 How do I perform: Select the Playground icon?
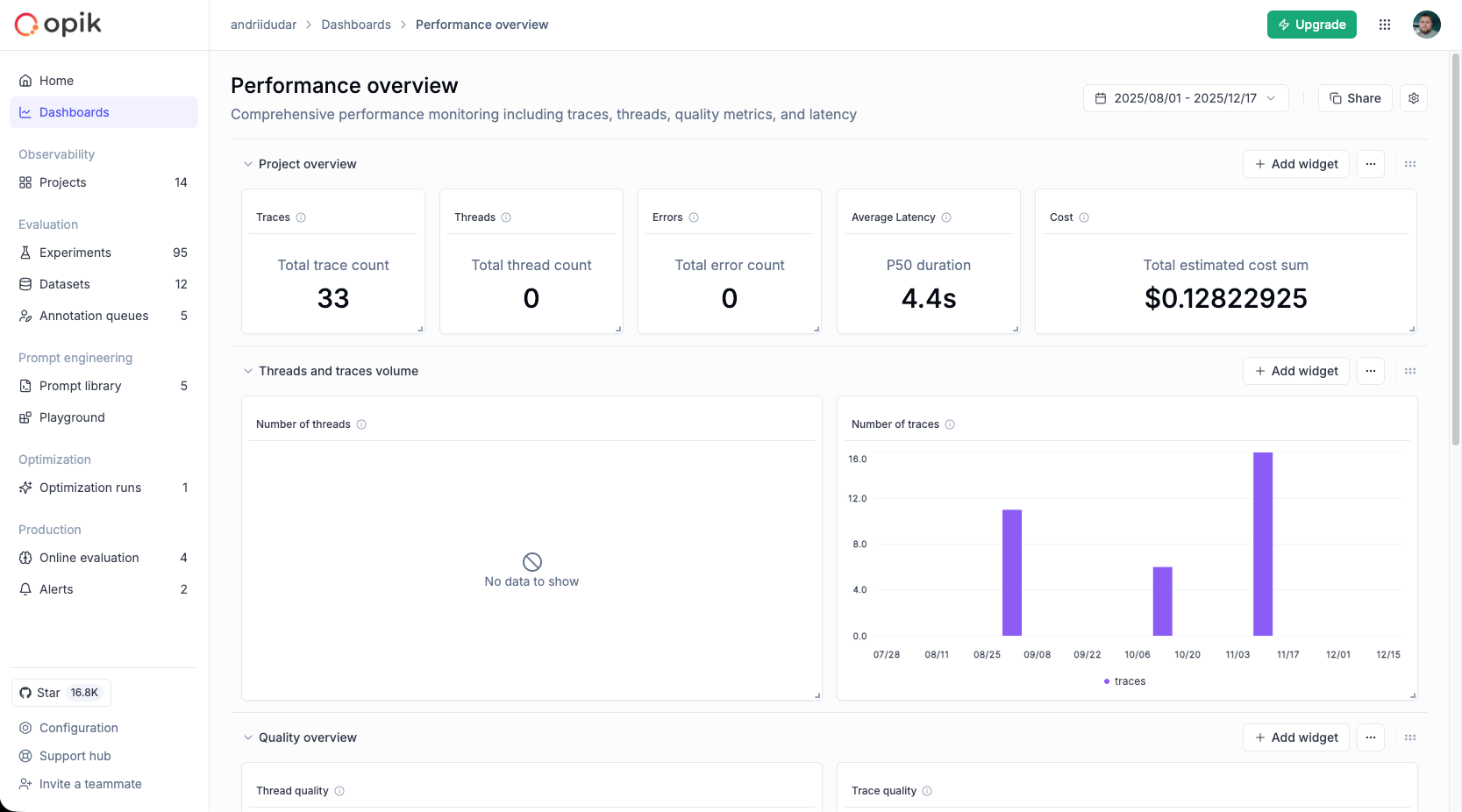tap(25, 417)
